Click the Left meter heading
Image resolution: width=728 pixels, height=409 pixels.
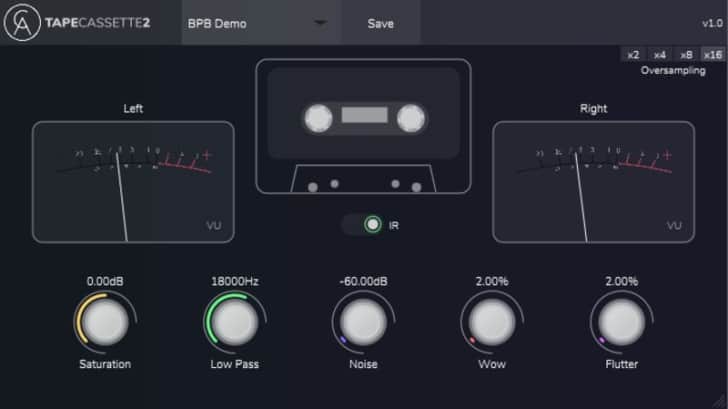tap(133, 109)
